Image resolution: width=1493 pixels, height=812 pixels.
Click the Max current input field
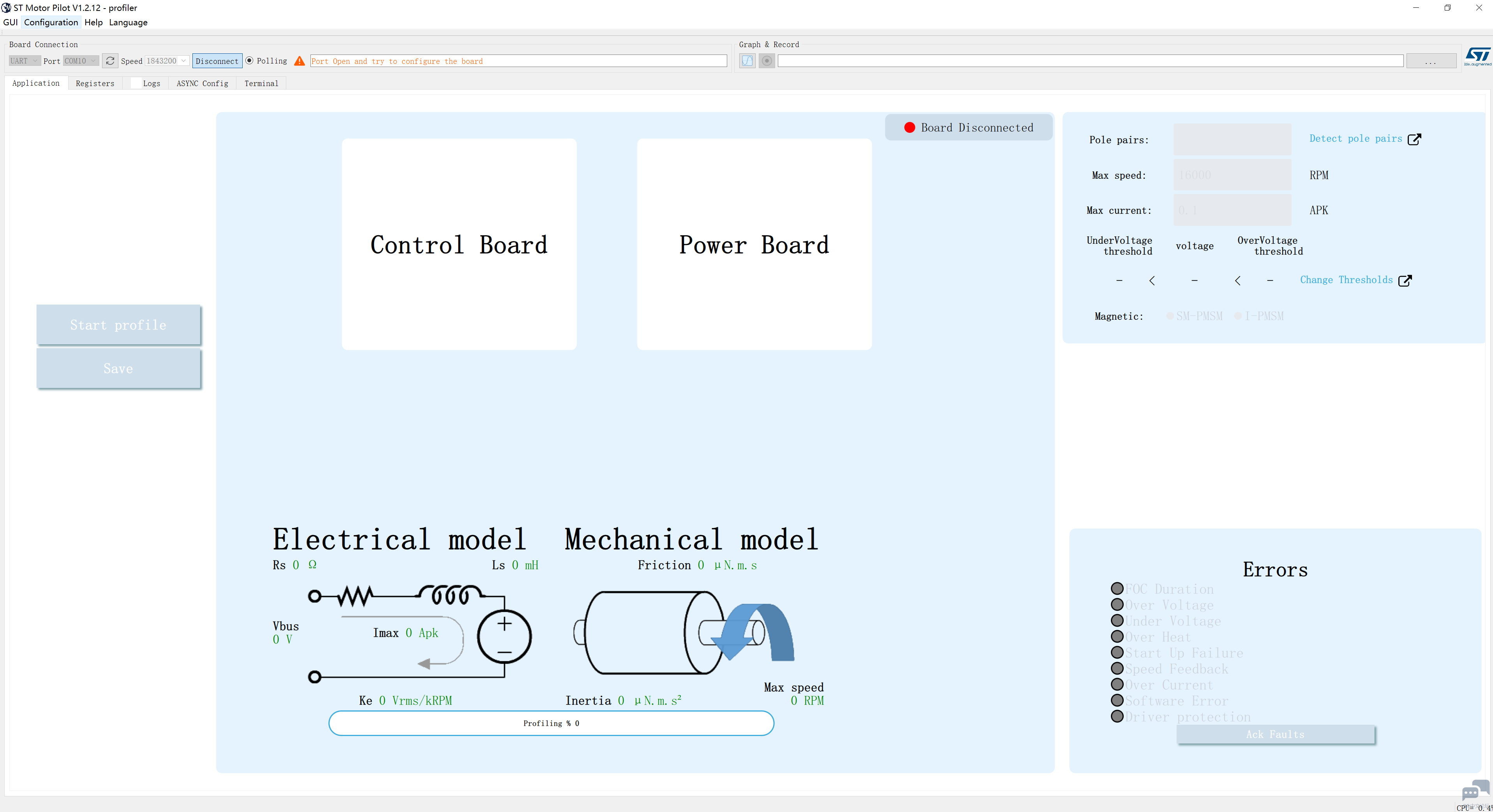[x=1232, y=210]
